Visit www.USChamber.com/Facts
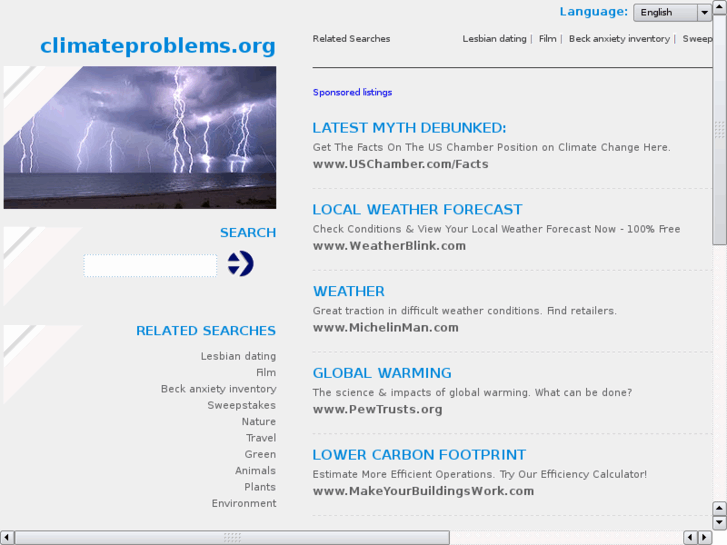 pyautogui.click(x=401, y=164)
